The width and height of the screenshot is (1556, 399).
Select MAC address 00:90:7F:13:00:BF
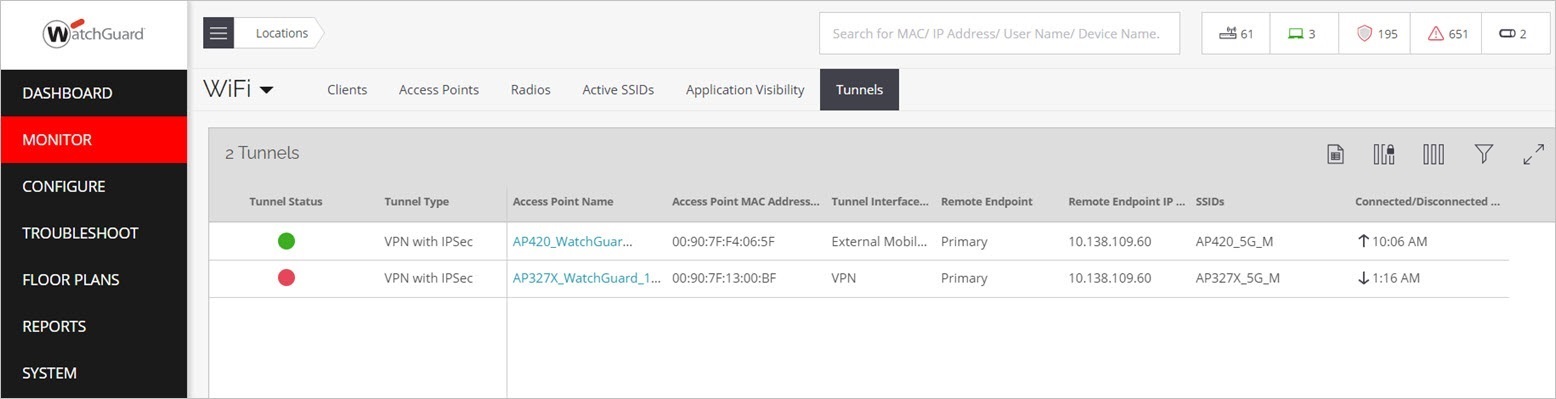tap(724, 278)
